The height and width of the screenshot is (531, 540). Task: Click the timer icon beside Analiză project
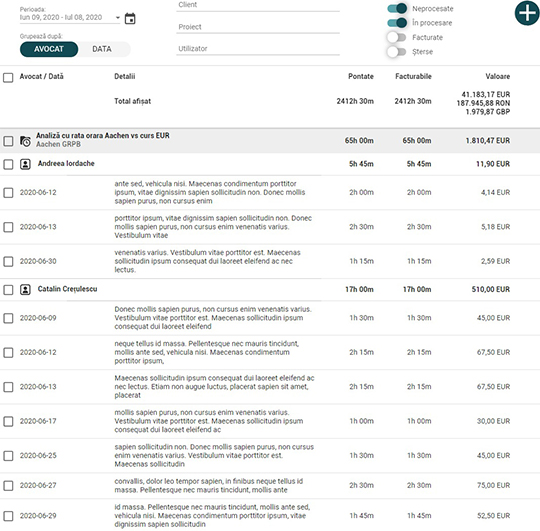coord(25,141)
